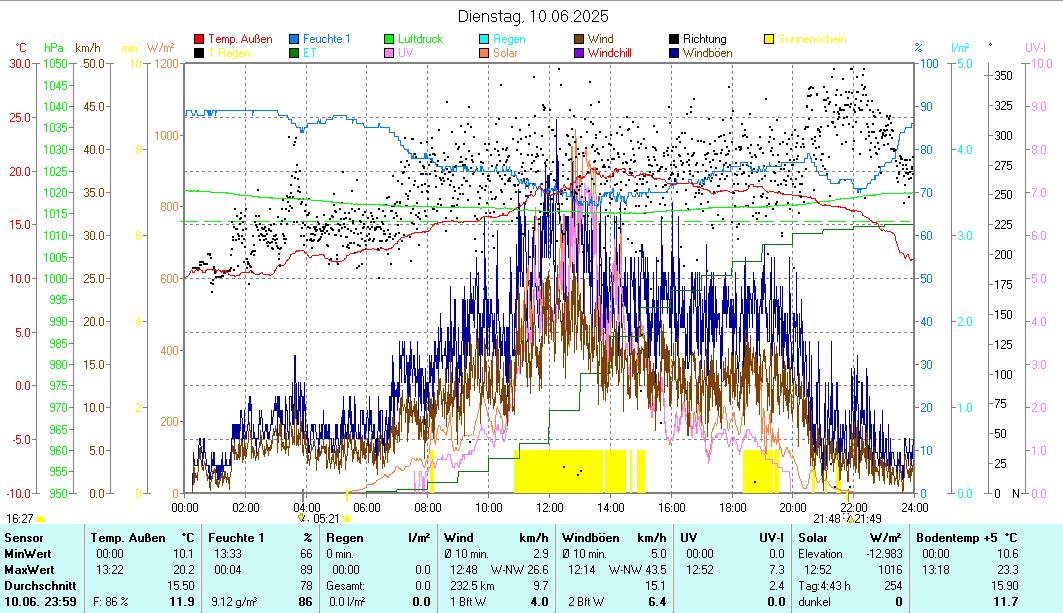Select the Bodentemp +5 column header
Viewport: 1063px width, 613px height.
click(960, 538)
